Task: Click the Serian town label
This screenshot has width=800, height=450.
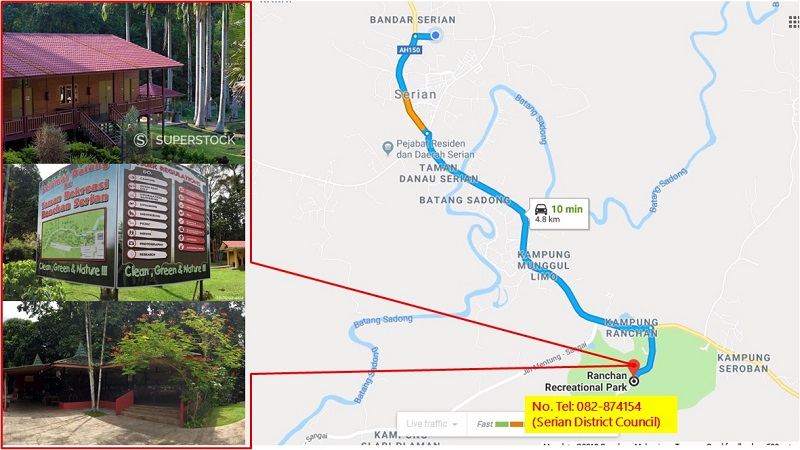Action: 415,94
